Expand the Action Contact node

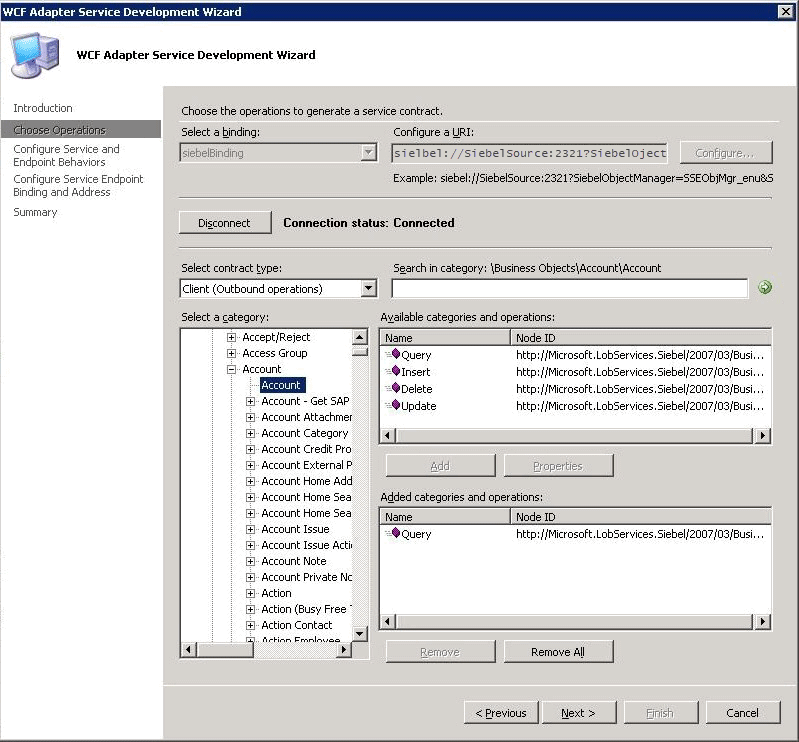[250, 625]
